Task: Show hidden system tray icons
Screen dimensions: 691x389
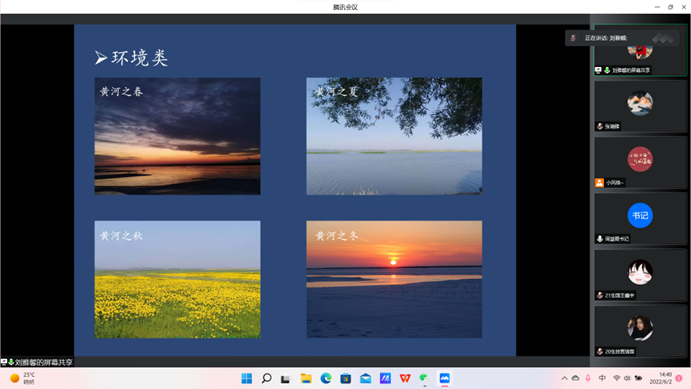Action: 565,378
